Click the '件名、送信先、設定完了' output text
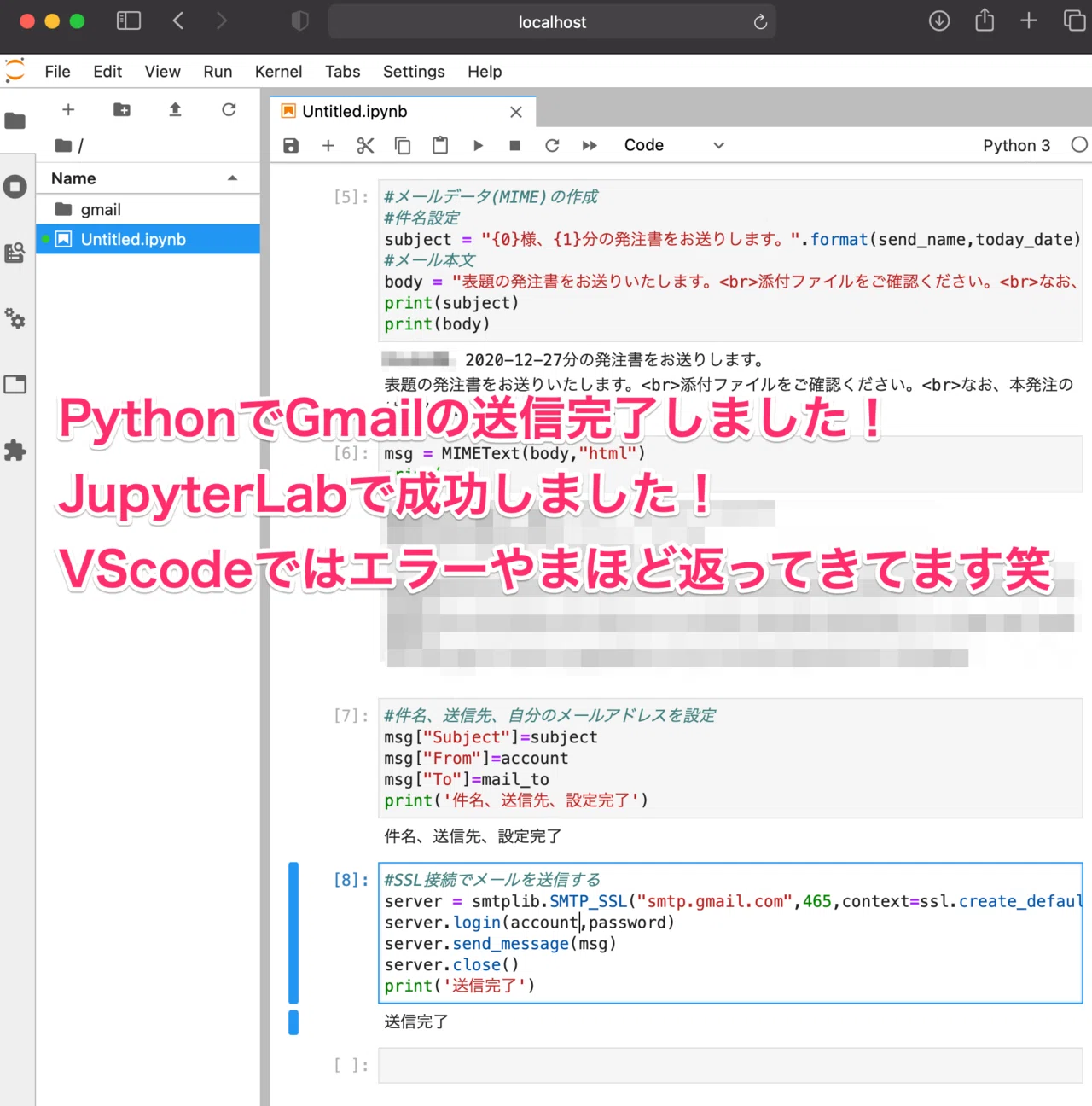 (x=473, y=837)
